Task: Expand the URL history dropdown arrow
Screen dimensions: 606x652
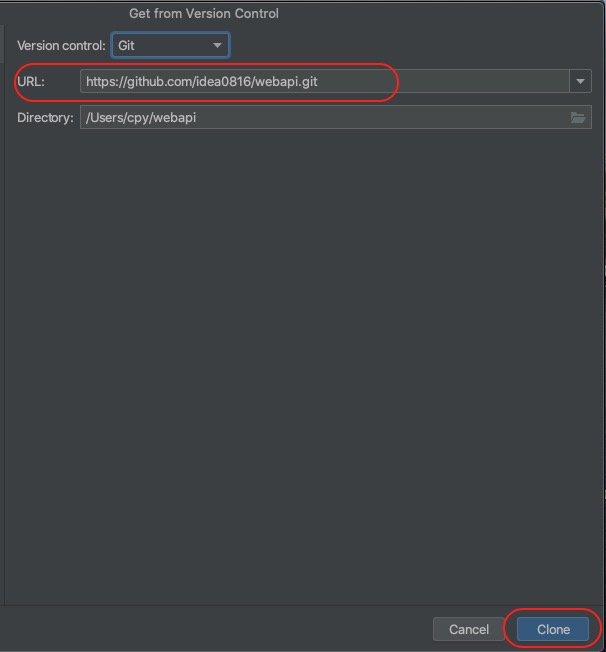Action: (x=580, y=81)
